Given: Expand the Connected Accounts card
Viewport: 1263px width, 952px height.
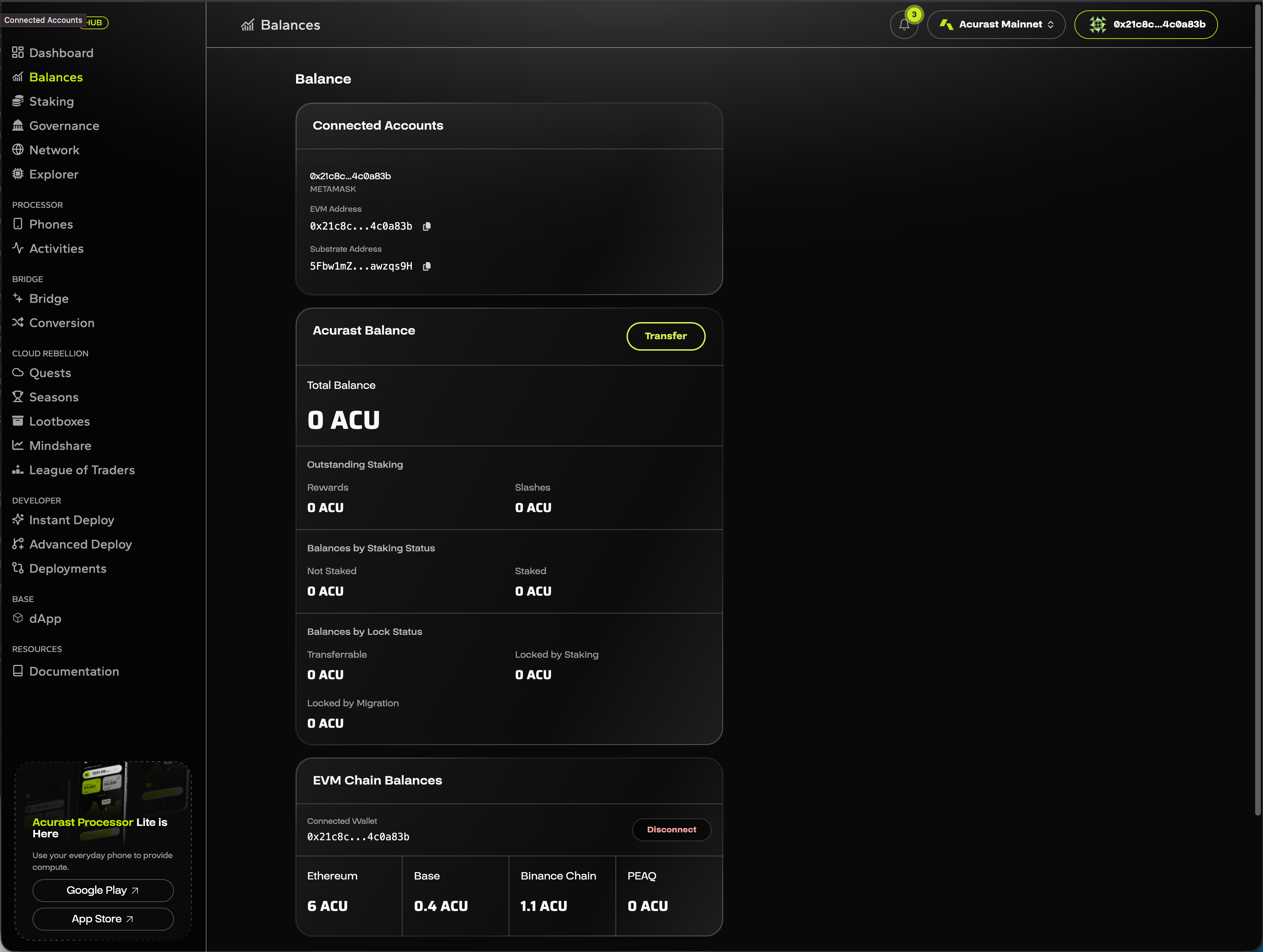Looking at the screenshot, I should point(378,126).
